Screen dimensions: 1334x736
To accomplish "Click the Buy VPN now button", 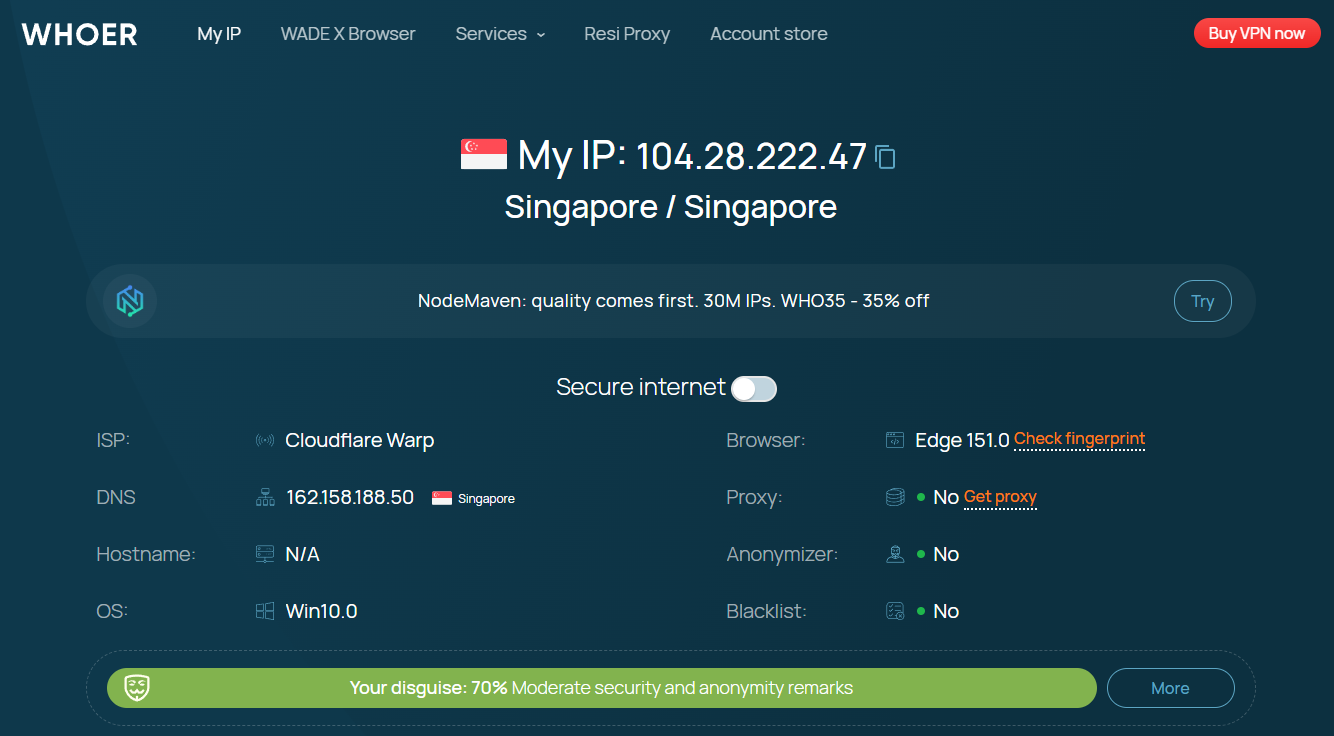I will click(1257, 33).
